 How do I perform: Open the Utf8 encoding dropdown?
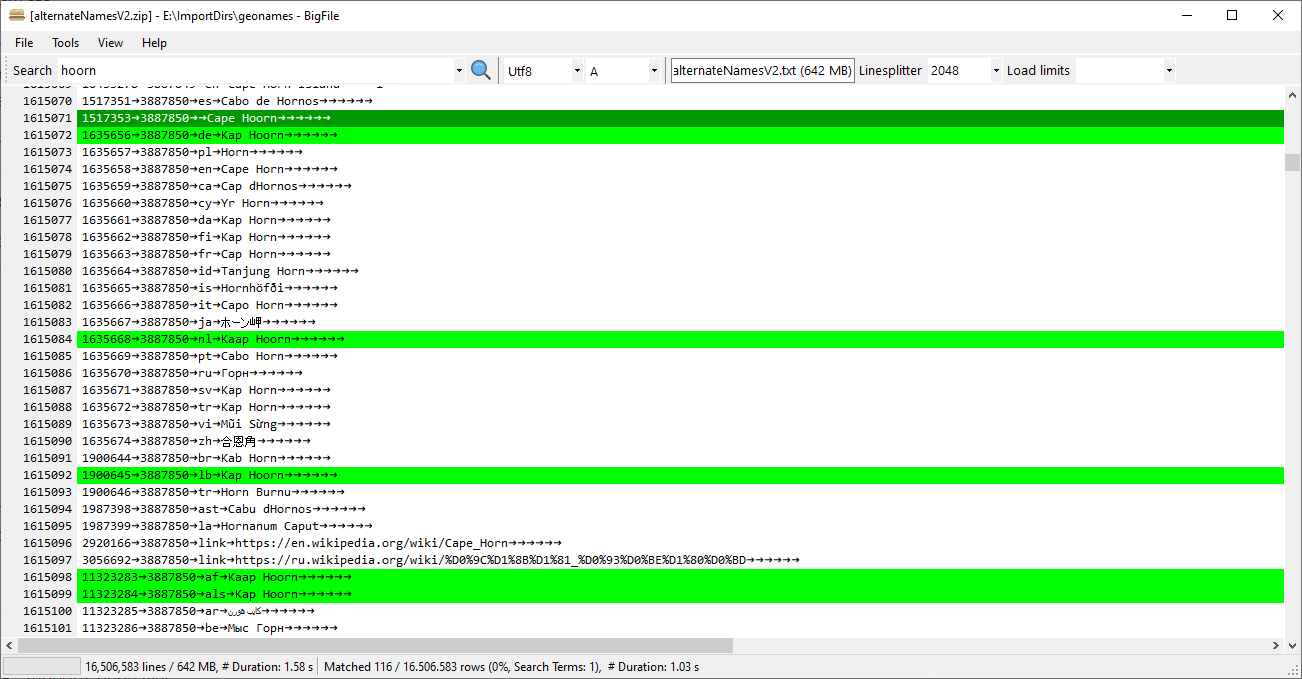(x=577, y=70)
